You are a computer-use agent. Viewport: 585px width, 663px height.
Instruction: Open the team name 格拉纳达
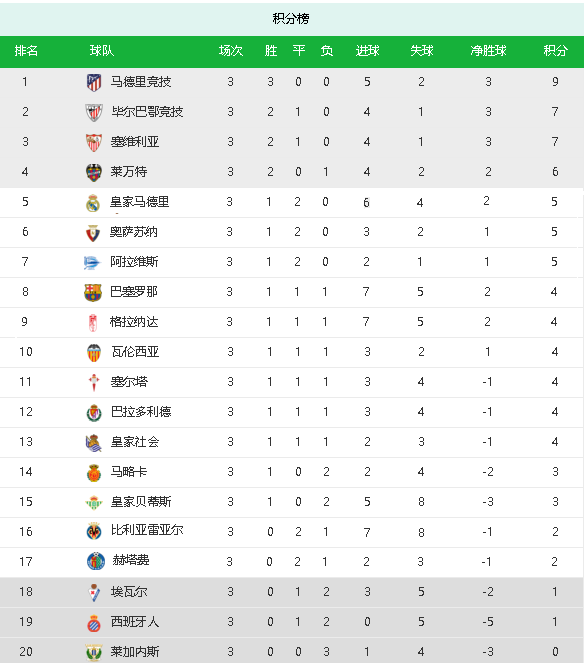pyautogui.click(x=134, y=322)
